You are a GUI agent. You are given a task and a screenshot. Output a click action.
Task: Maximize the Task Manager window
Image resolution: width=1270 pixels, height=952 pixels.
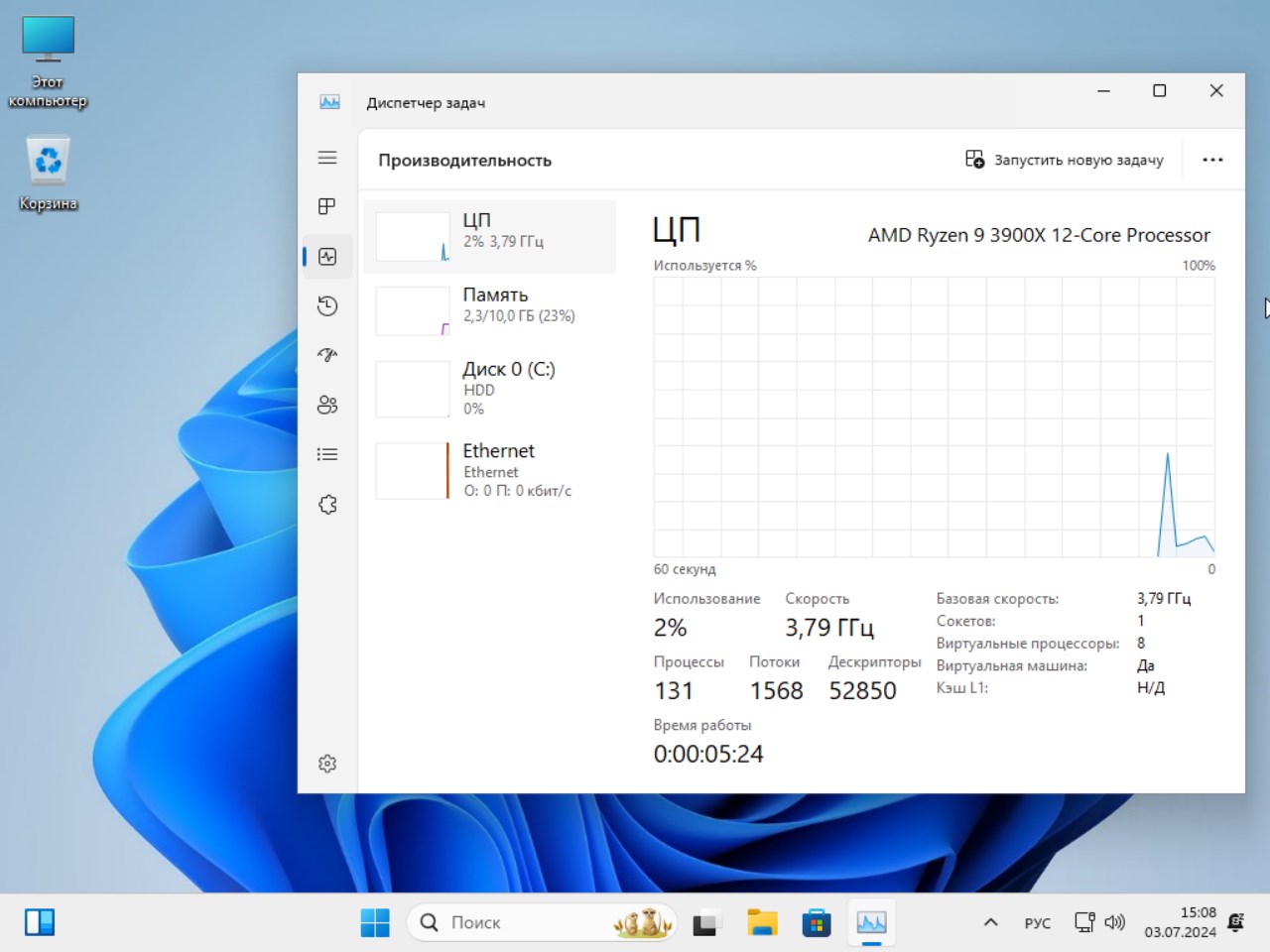pos(1159,90)
